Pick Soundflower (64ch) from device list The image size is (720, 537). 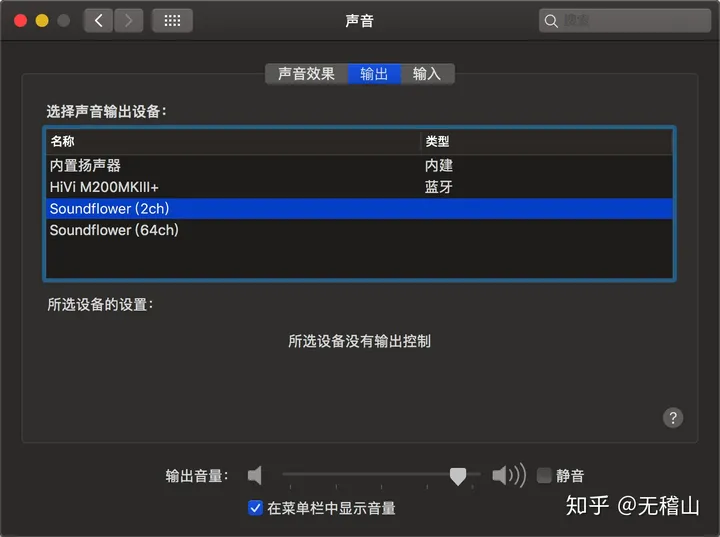point(359,230)
